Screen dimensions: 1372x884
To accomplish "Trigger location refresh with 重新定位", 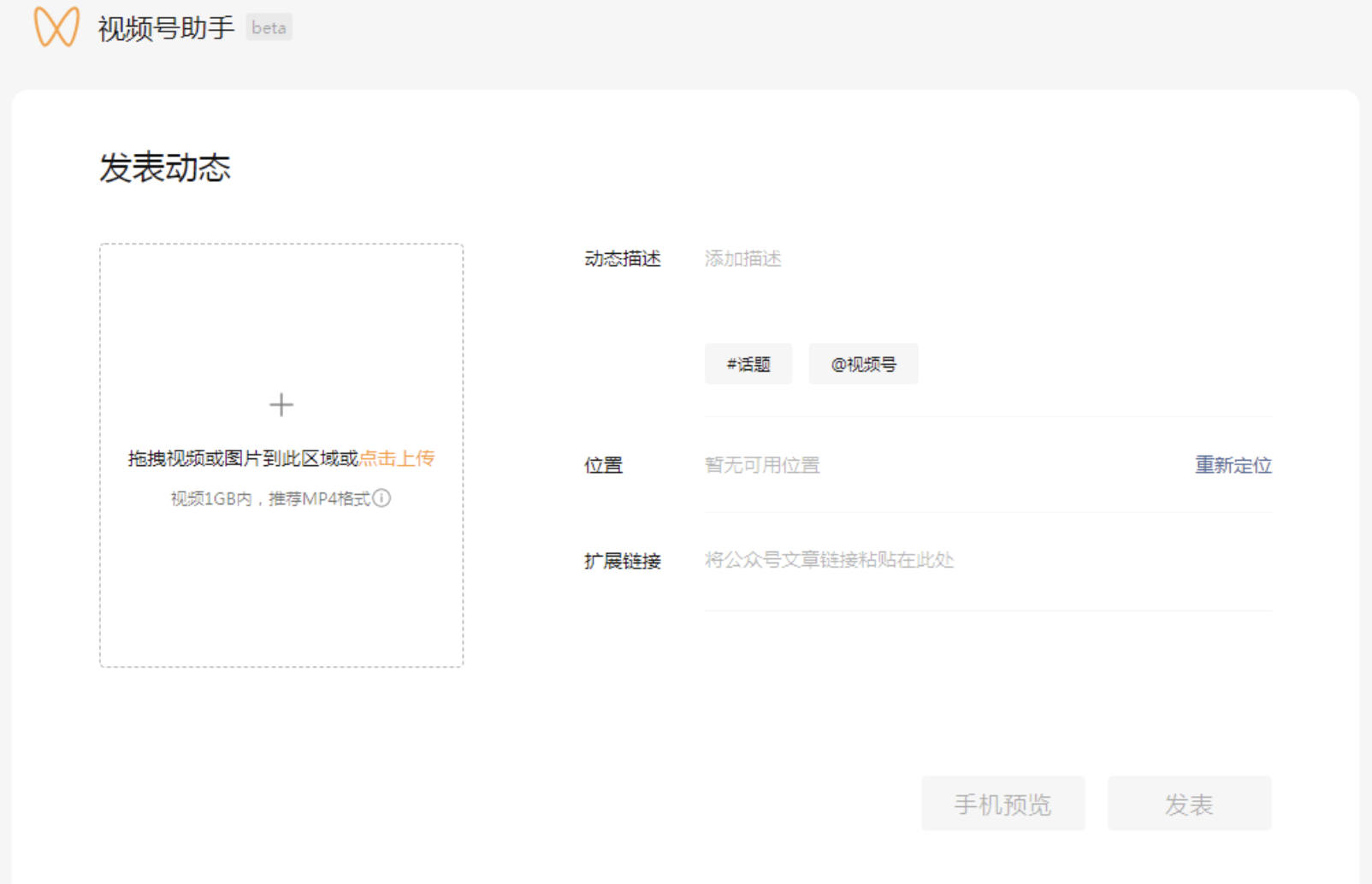I will (x=1233, y=465).
